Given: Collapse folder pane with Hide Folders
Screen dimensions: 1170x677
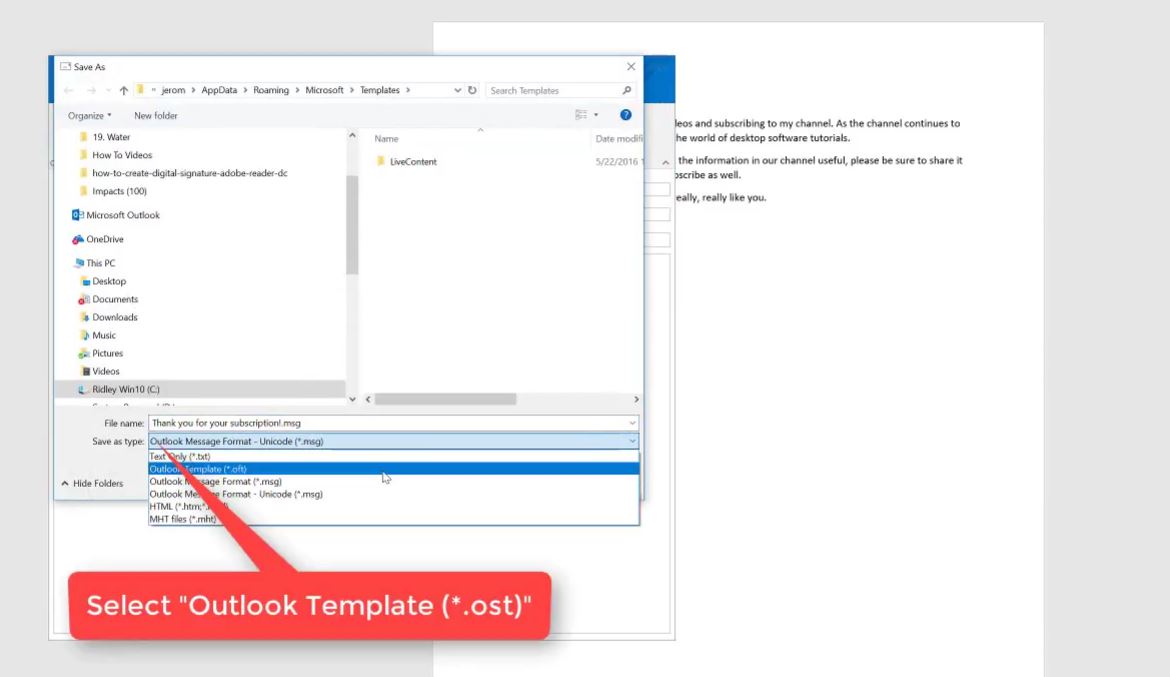Looking at the screenshot, I should (x=92, y=484).
